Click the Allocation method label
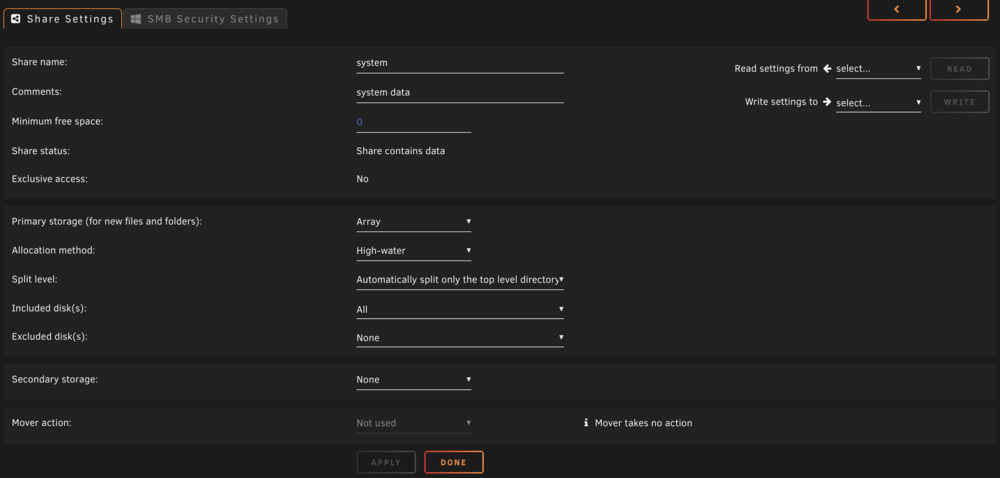Viewport: 1000px width, 478px height. 54,250
